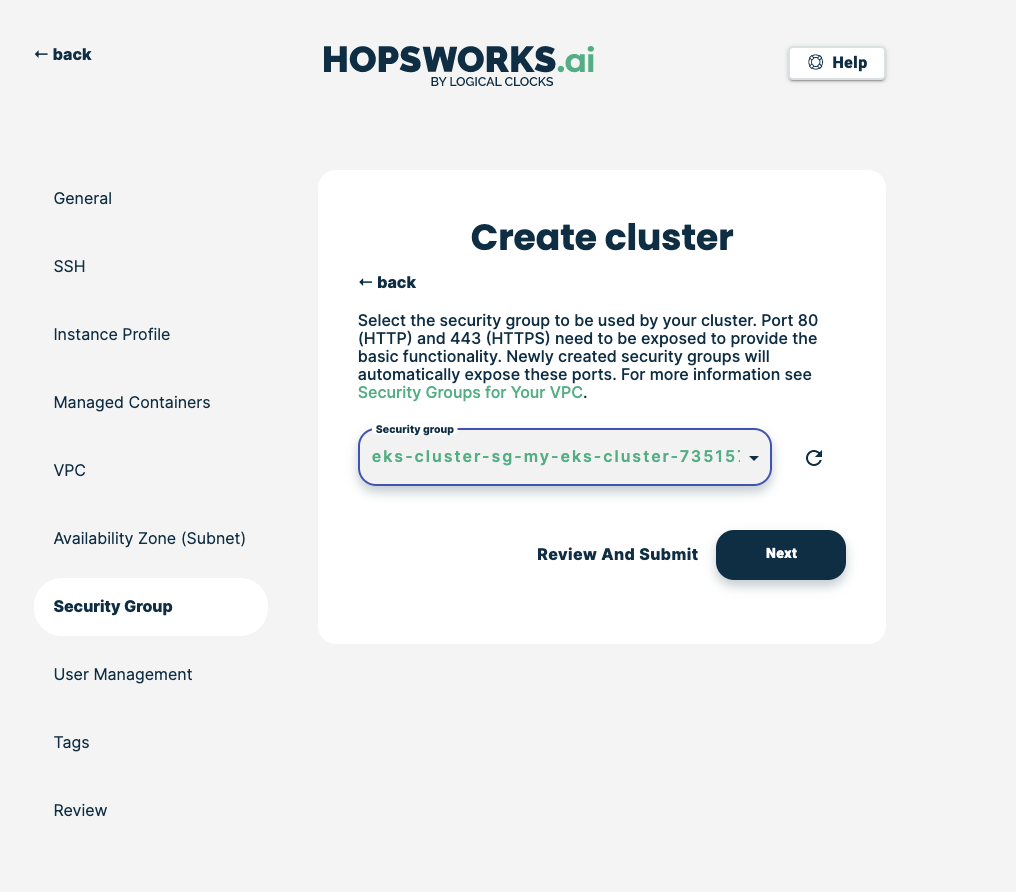Go to the Review step in the sidebar
This screenshot has width=1016, height=892.
click(x=81, y=811)
